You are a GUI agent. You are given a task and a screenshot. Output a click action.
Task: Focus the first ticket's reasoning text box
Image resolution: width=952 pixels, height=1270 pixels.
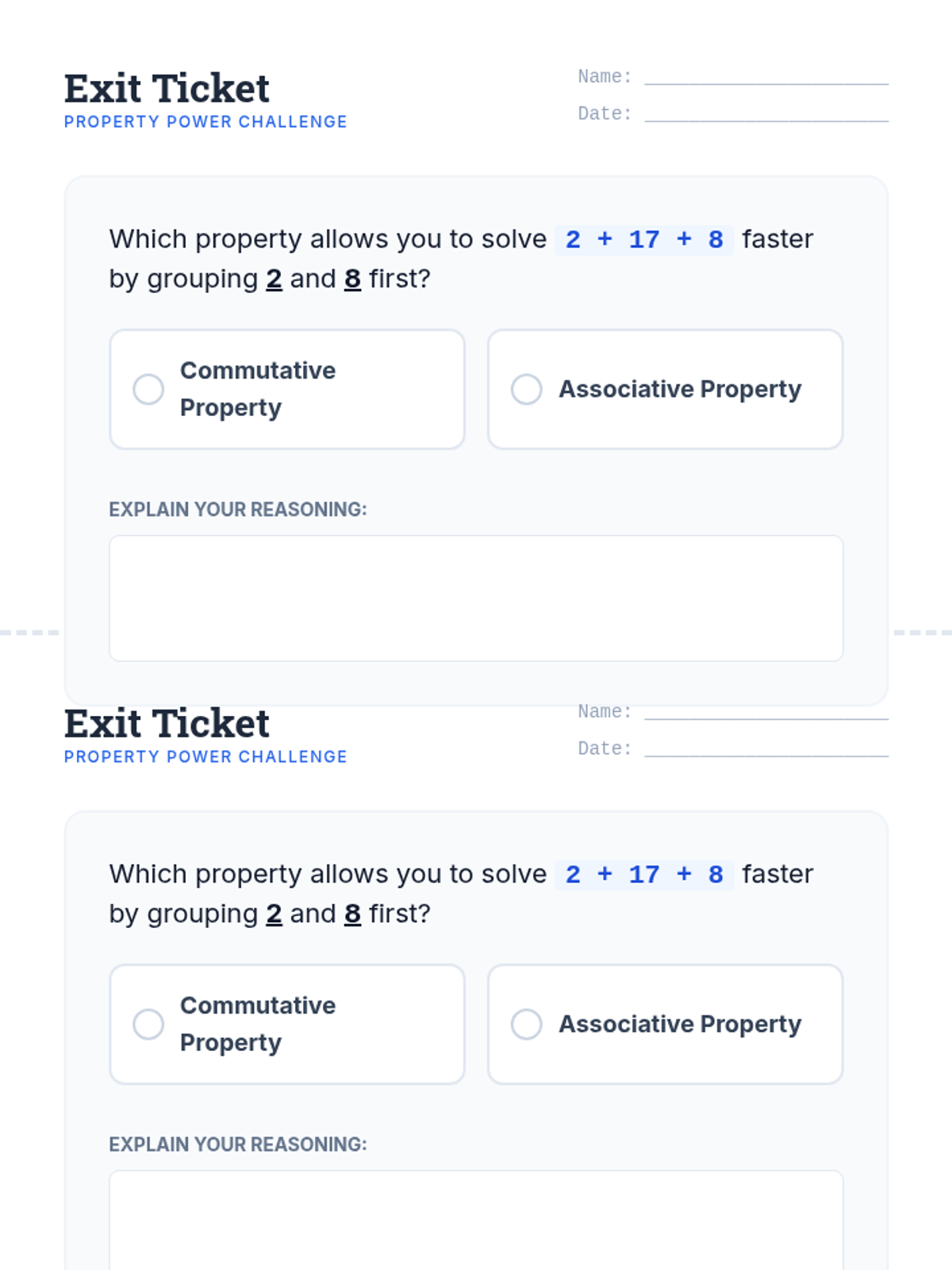pos(476,598)
